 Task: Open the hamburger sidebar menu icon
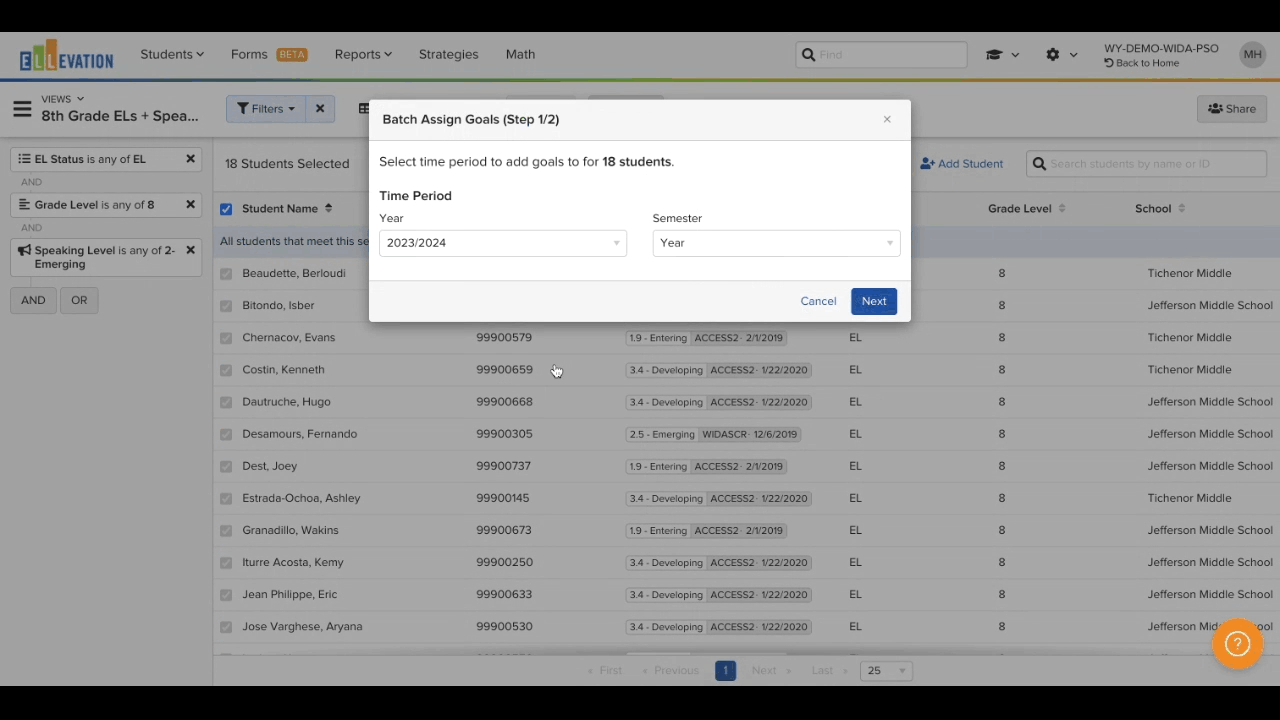[22, 108]
